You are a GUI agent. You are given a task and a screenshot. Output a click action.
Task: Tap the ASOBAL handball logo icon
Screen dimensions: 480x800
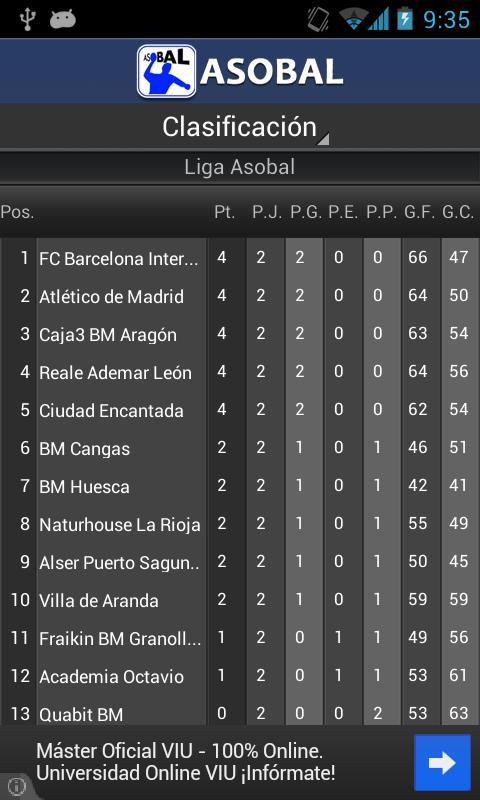point(166,71)
